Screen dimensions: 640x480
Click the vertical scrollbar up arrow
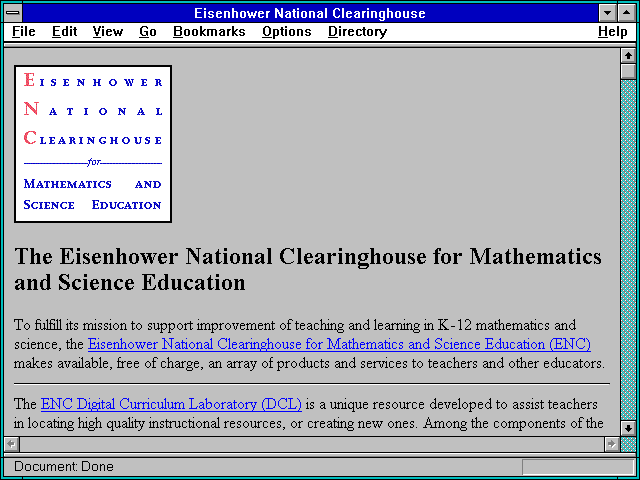click(628, 56)
